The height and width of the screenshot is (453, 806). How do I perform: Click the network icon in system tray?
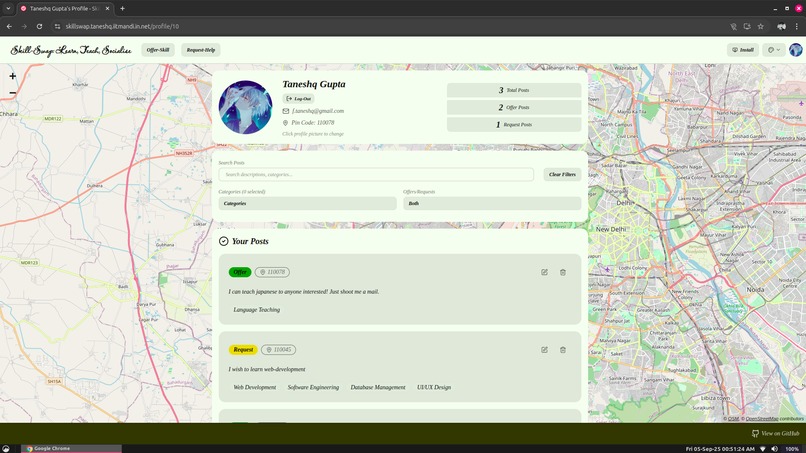[x=763, y=449]
